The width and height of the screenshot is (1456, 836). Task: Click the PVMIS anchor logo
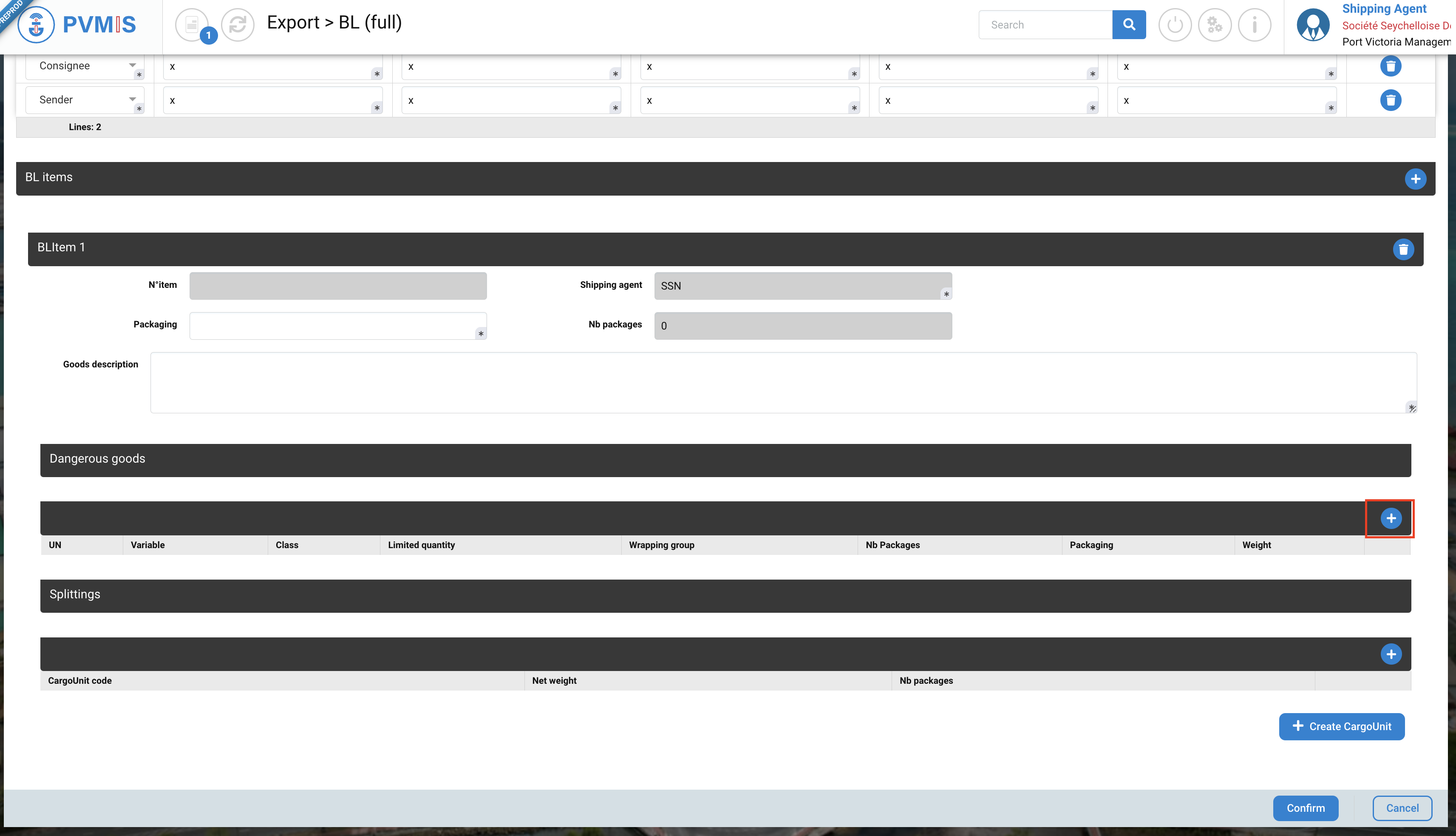tap(36, 25)
